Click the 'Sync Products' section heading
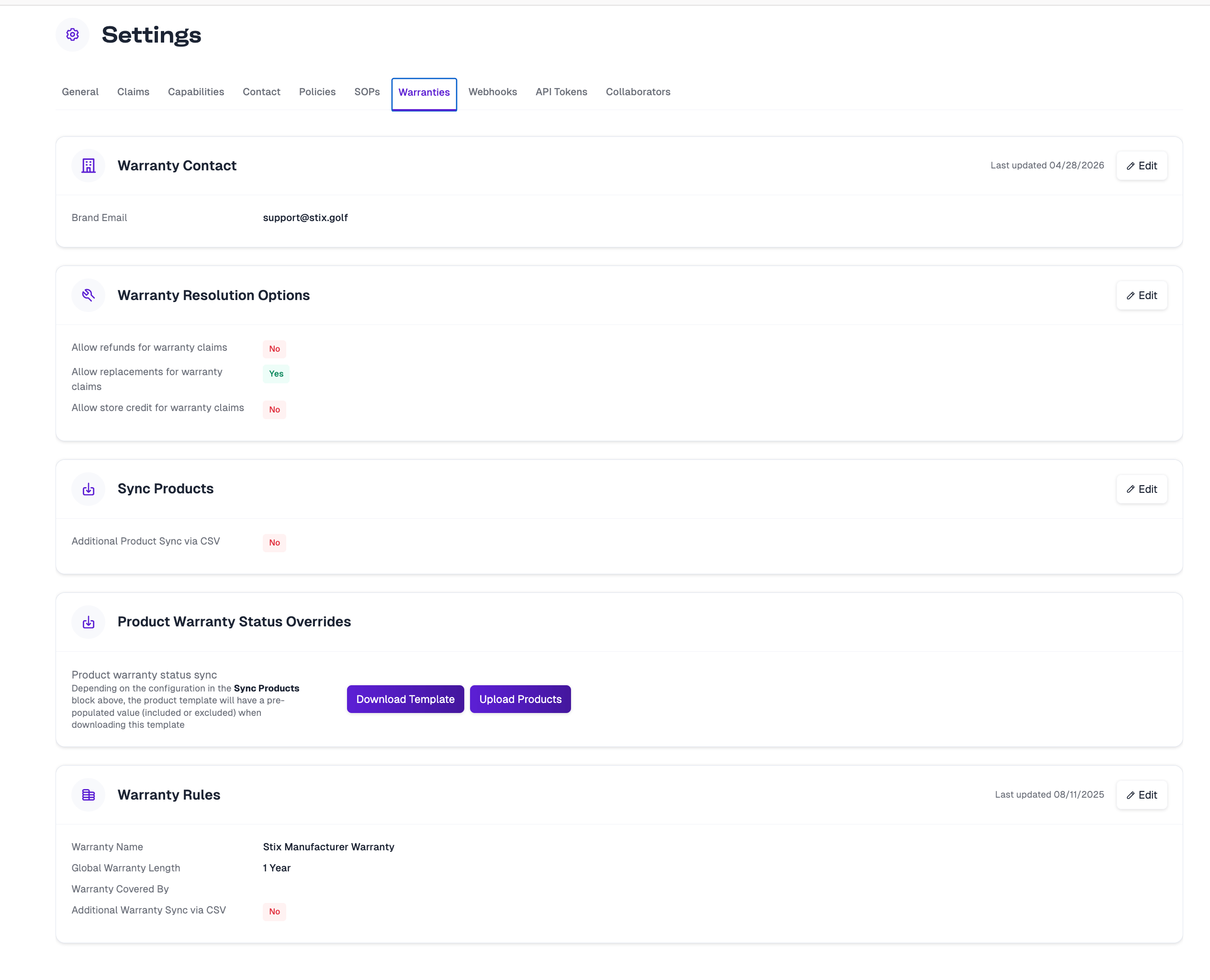1210x980 pixels. [166, 489]
